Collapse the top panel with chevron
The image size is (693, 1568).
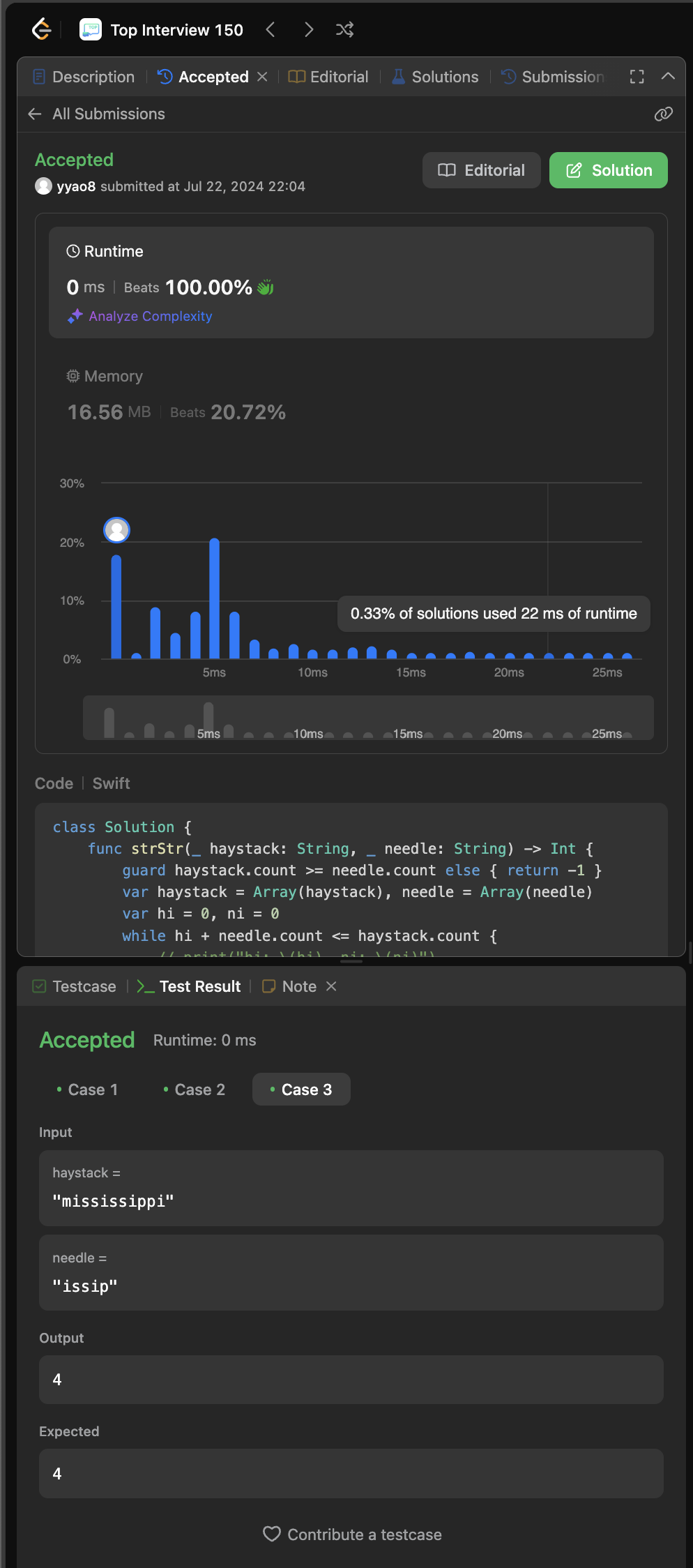pos(667,77)
